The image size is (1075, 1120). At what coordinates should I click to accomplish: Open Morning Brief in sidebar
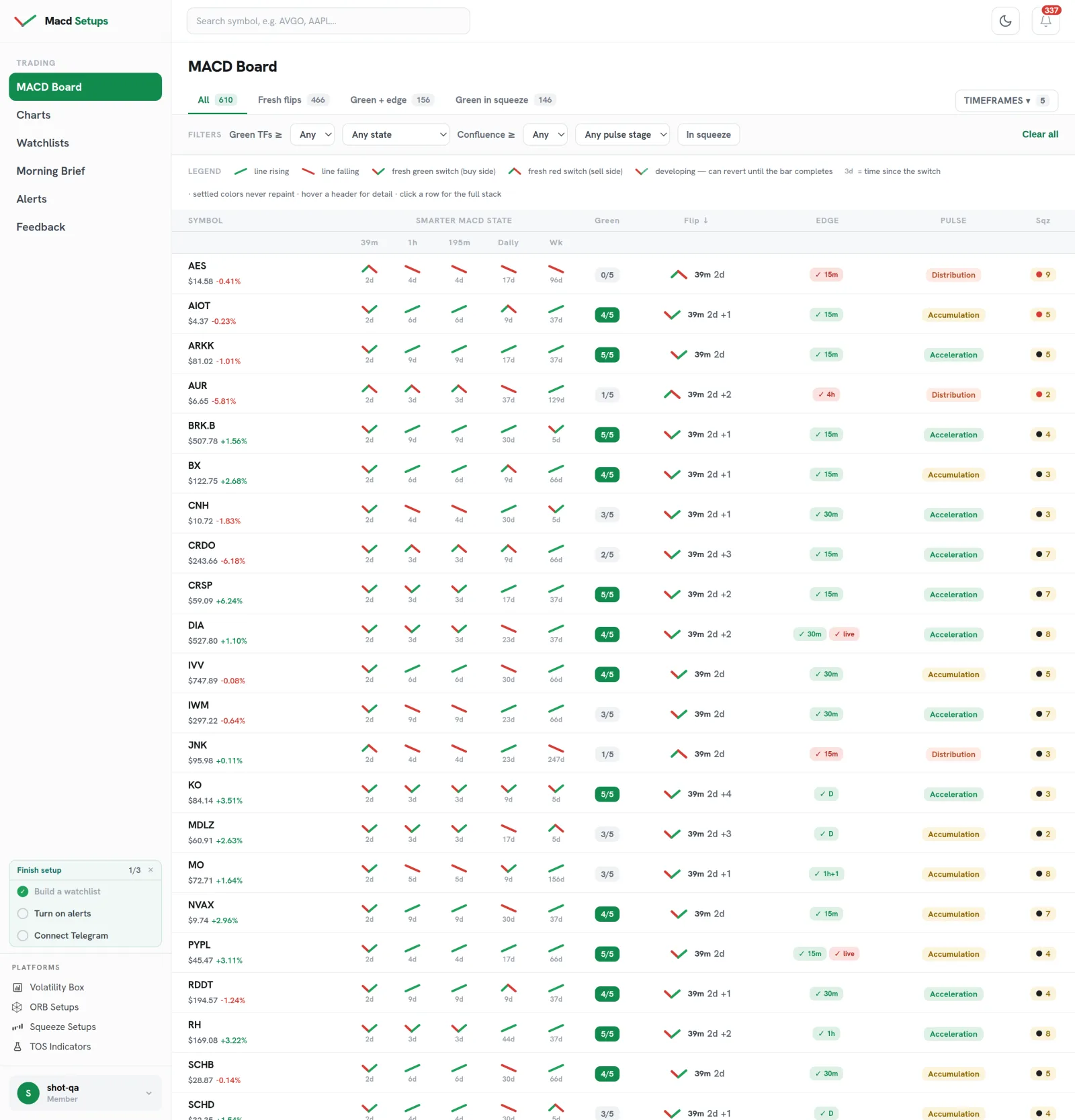51,171
